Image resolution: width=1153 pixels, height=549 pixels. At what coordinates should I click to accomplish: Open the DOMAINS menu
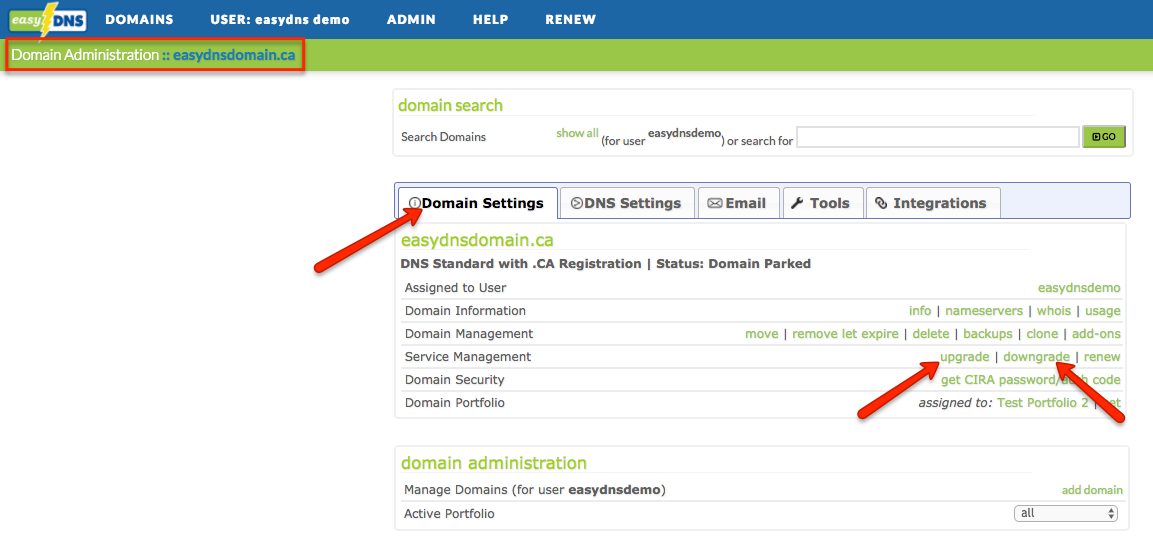pos(140,20)
